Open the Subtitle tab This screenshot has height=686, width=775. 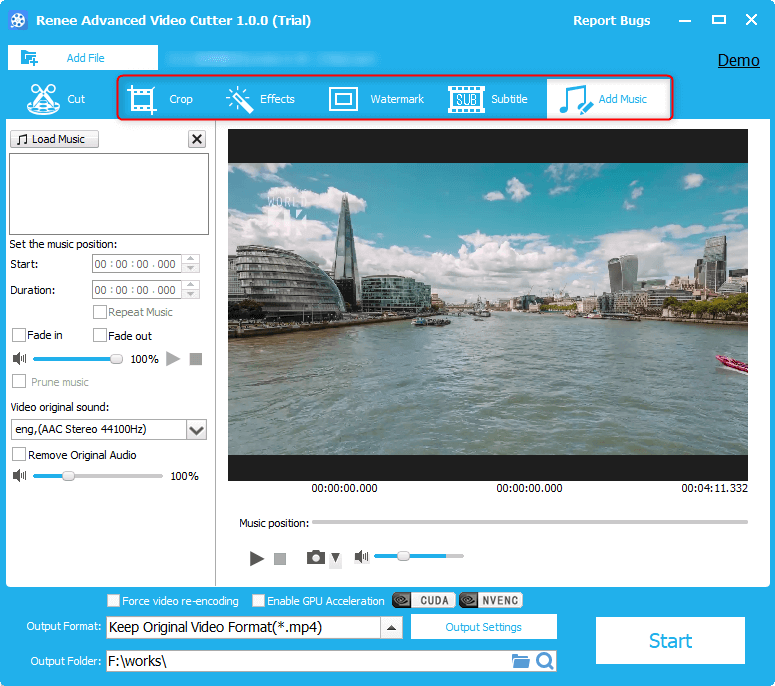coord(488,99)
